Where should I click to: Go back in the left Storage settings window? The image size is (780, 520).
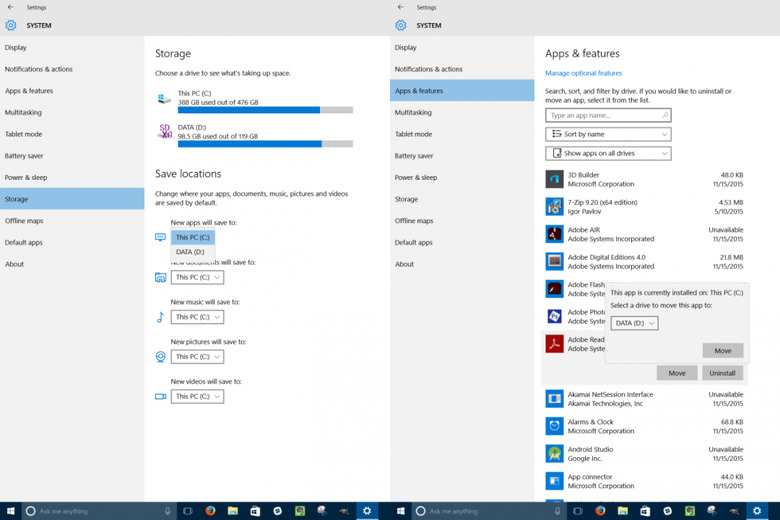point(10,7)
